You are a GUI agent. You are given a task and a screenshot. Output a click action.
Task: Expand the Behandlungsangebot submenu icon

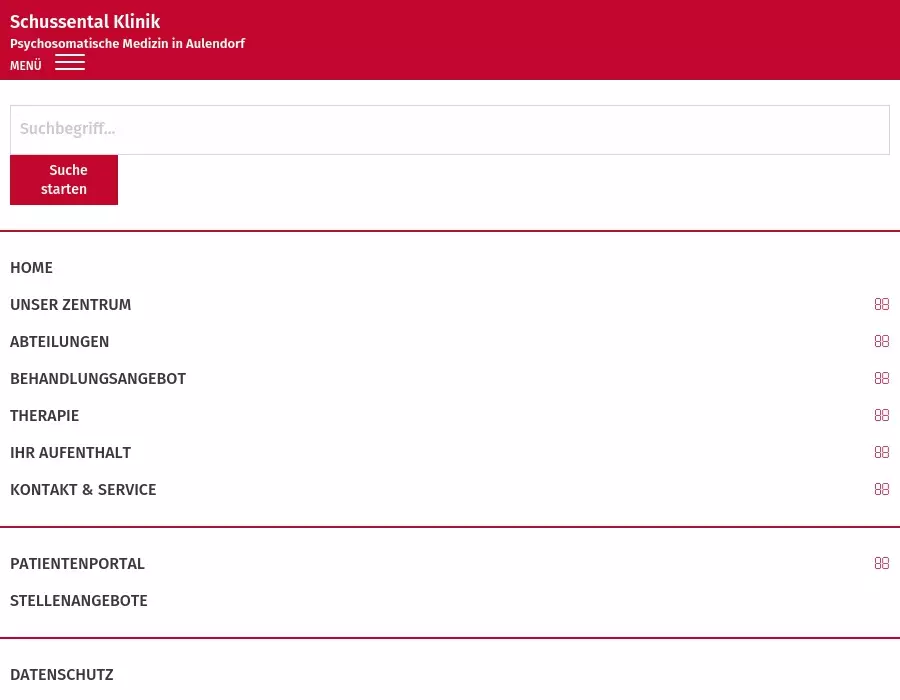(x=881, y=379)
